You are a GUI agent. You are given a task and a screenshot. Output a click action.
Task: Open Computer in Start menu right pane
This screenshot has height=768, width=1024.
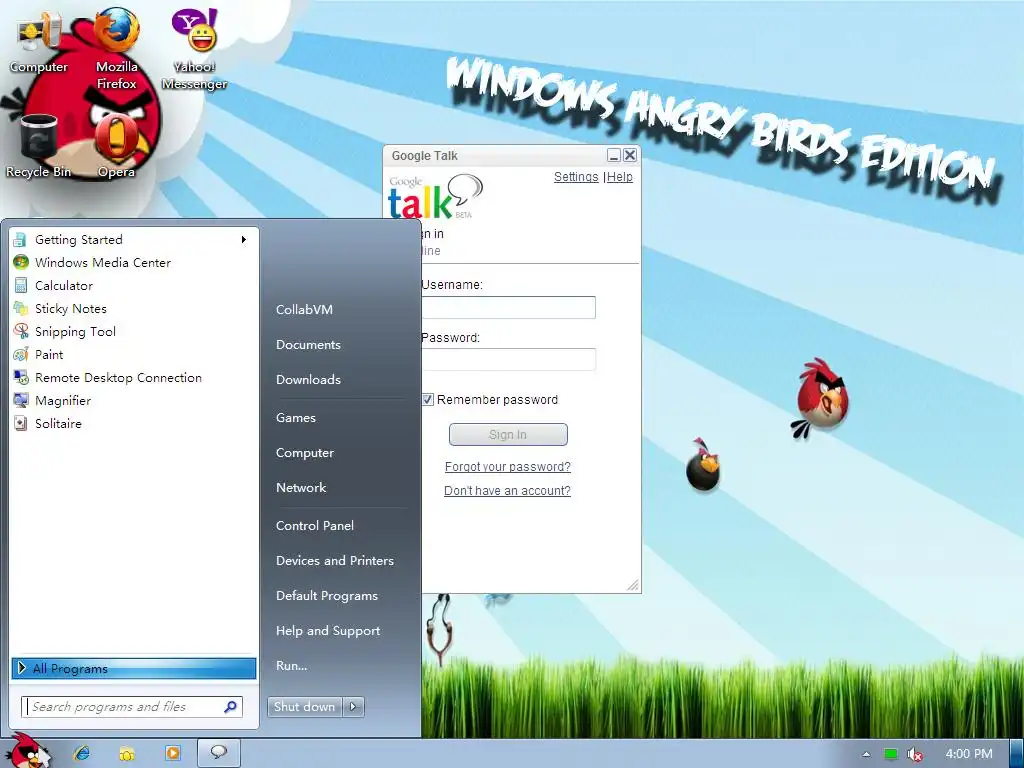click(305, 453)
